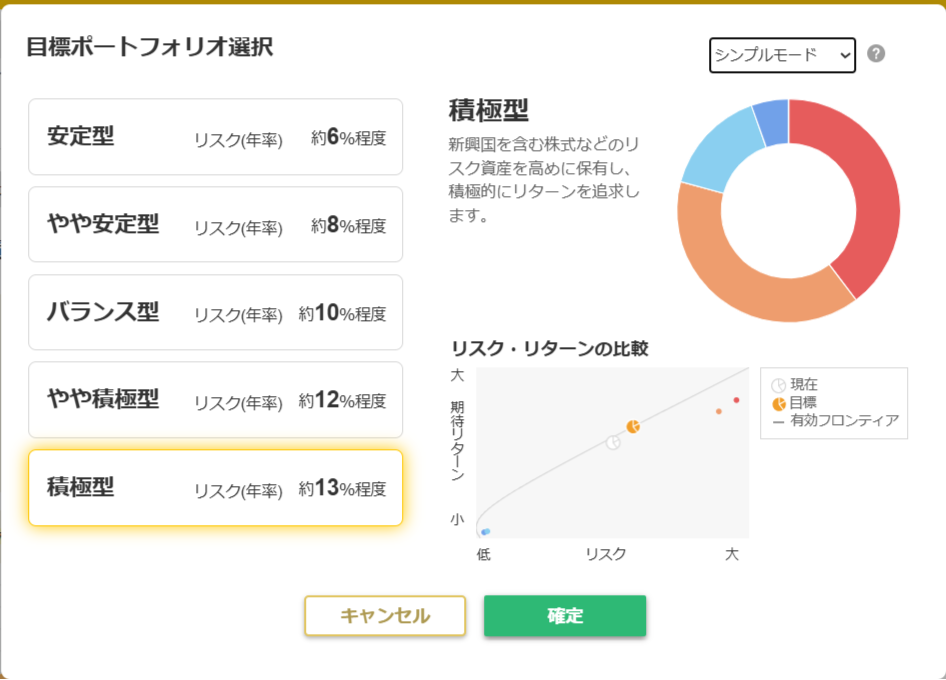This screenshot has width=946, height=680.
Task: Click the help question mark icon
Action: [876, 54]
